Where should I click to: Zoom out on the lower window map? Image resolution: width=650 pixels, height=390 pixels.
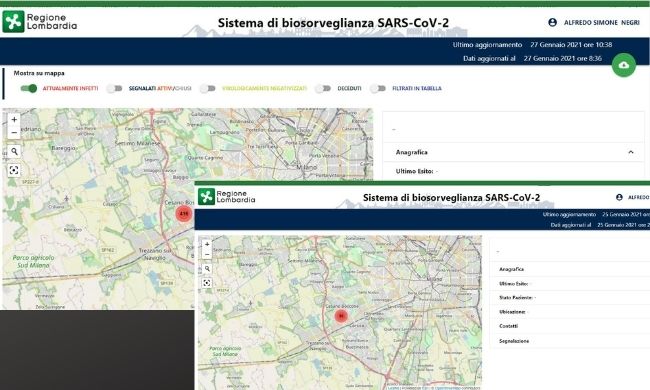pyautogui.click(x=207, y=254)
